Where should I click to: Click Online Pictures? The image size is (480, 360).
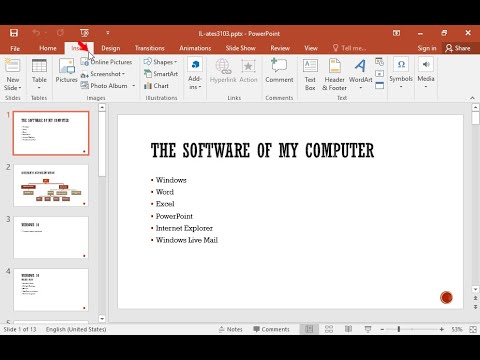click(107, 62)
